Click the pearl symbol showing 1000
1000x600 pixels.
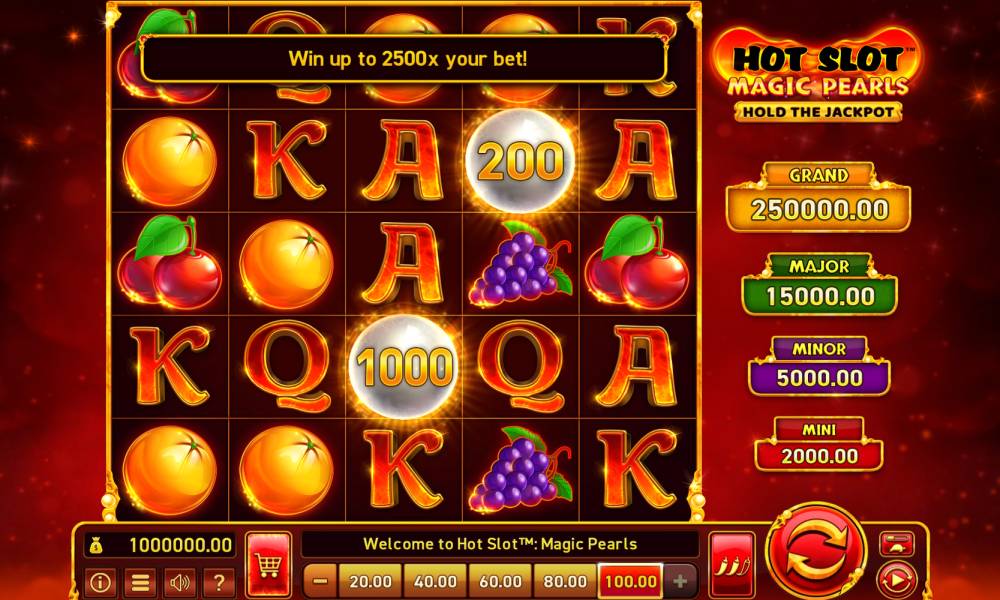click(x=404, y=367)
